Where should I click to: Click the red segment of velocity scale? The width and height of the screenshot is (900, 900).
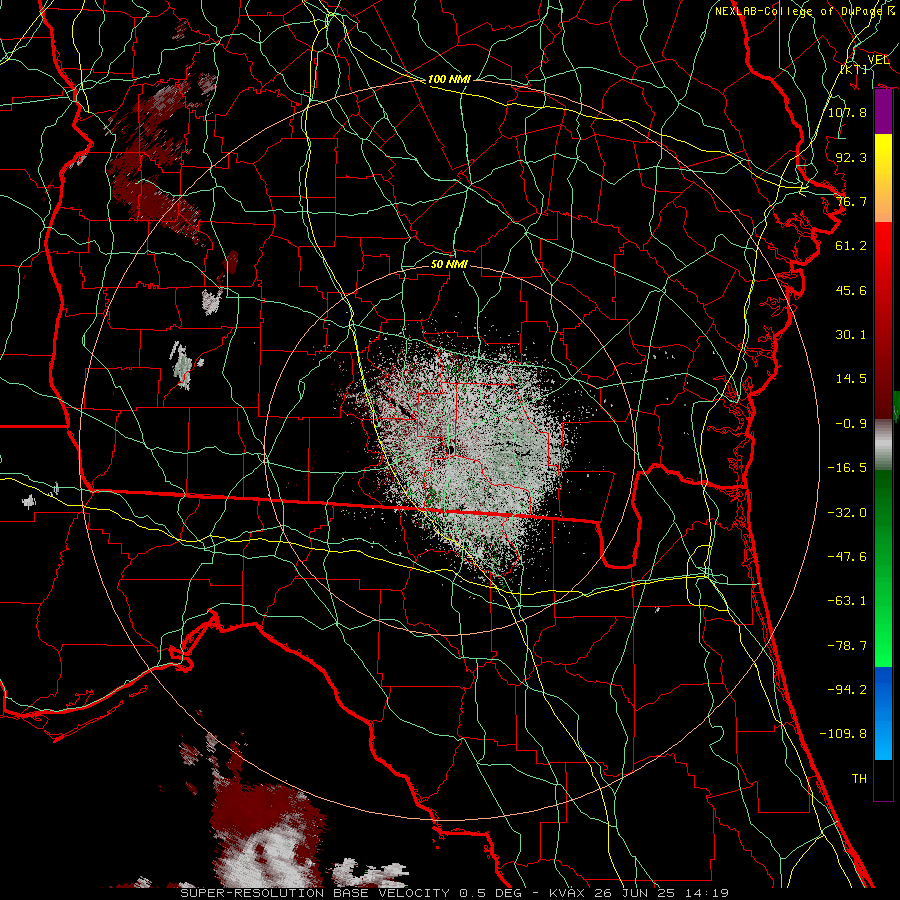883,320
